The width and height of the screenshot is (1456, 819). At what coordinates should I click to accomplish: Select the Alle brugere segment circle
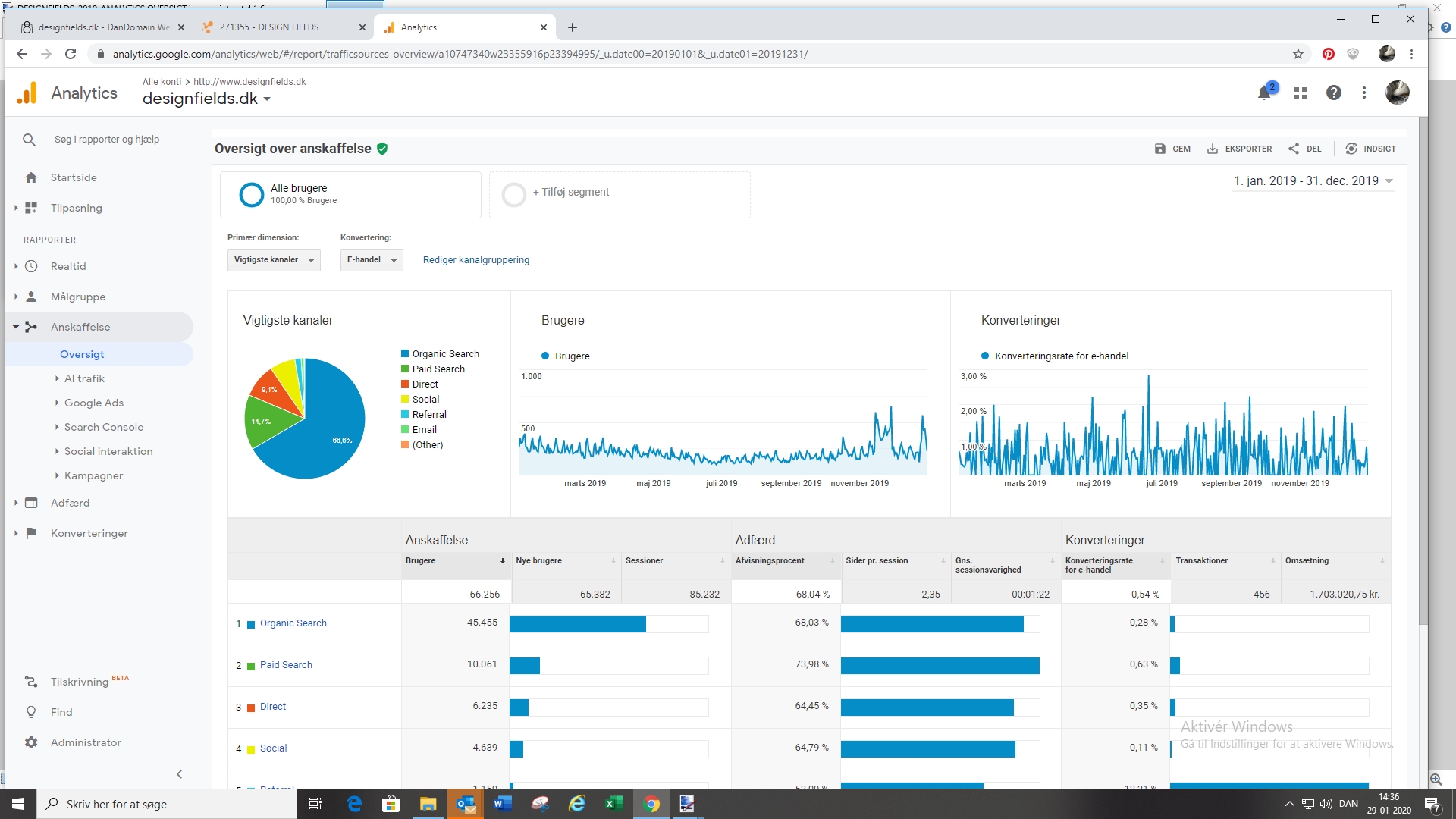pos(251,195)
